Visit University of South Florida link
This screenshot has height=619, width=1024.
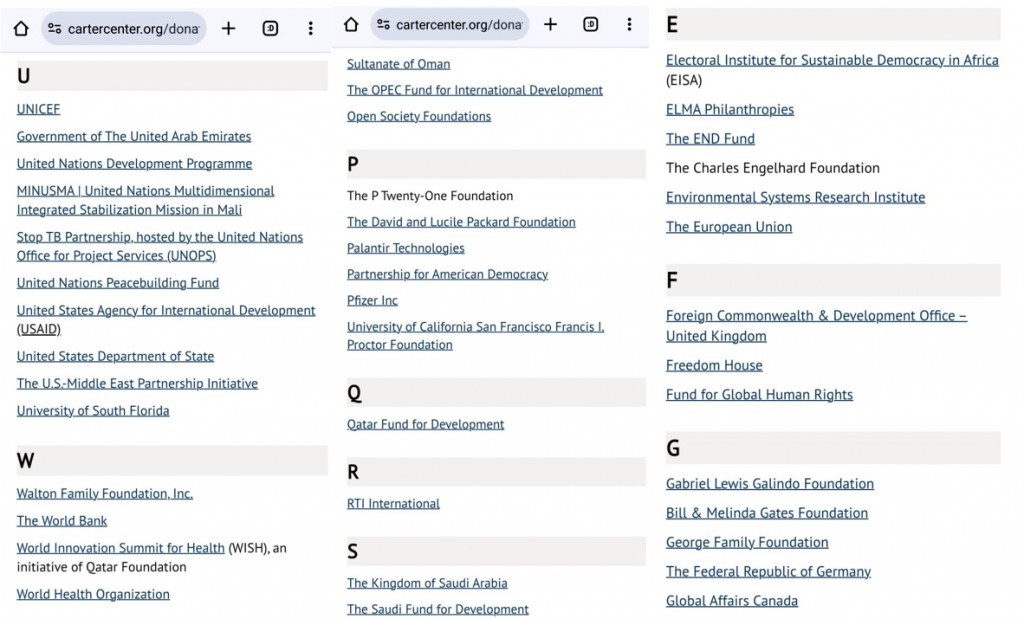tap(93, 411)
